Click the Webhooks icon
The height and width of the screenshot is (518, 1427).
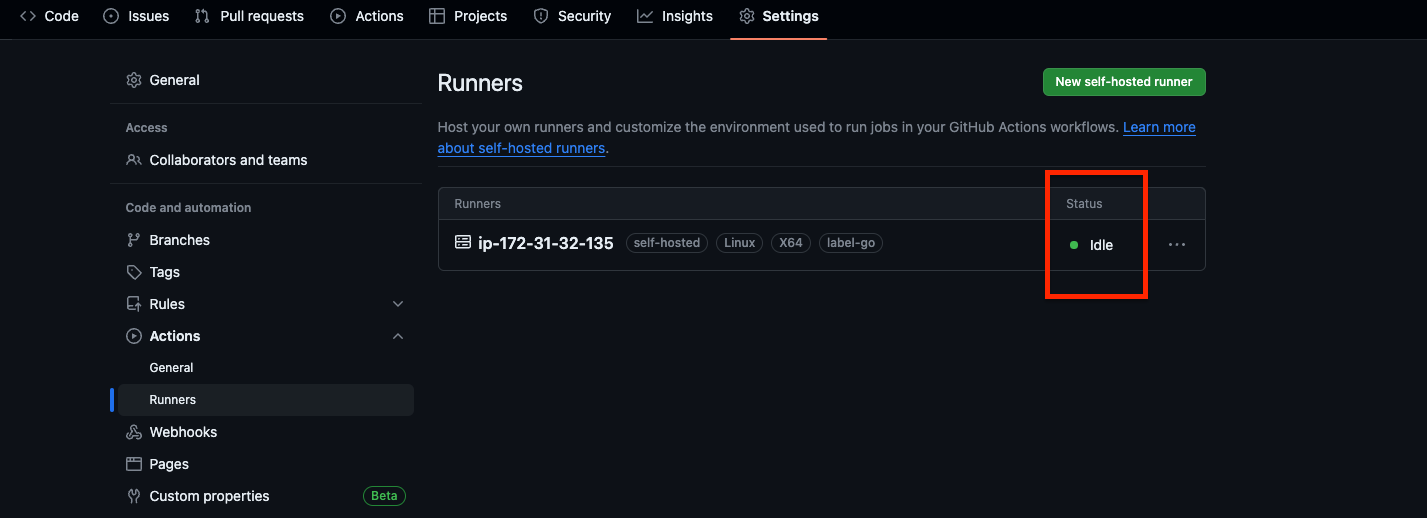click(x=134, y=432)
